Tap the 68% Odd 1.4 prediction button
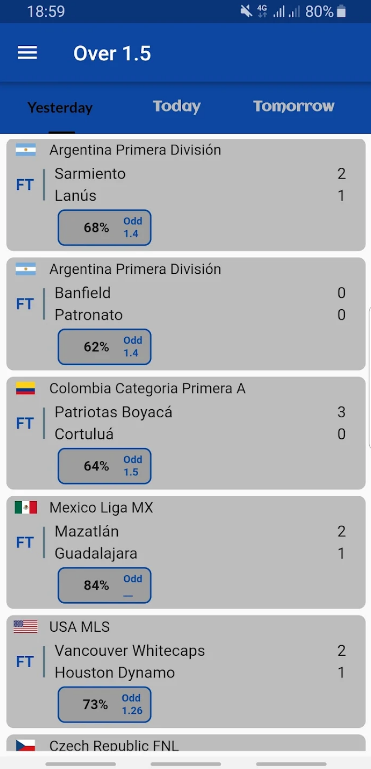This screenshot has height=769, width=371. click(105, 228)
